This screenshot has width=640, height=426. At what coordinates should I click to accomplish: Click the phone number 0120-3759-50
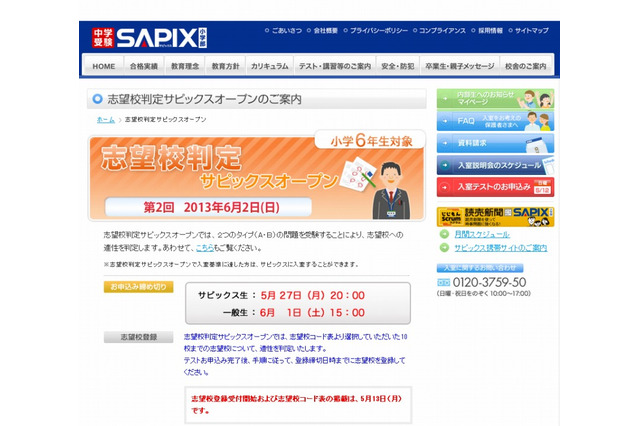click(x=489, y=282)
